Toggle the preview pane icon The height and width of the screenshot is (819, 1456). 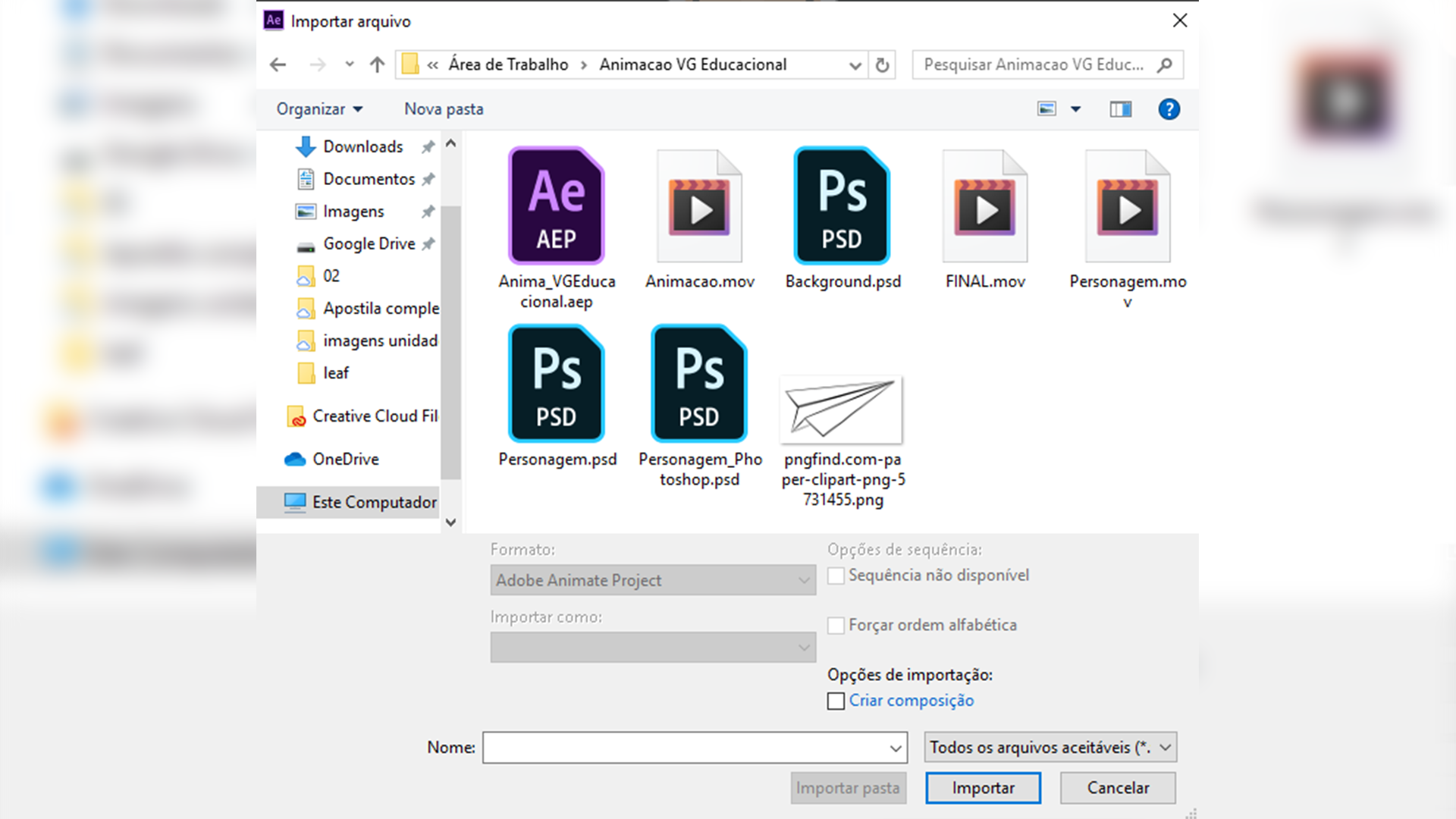1120,109
